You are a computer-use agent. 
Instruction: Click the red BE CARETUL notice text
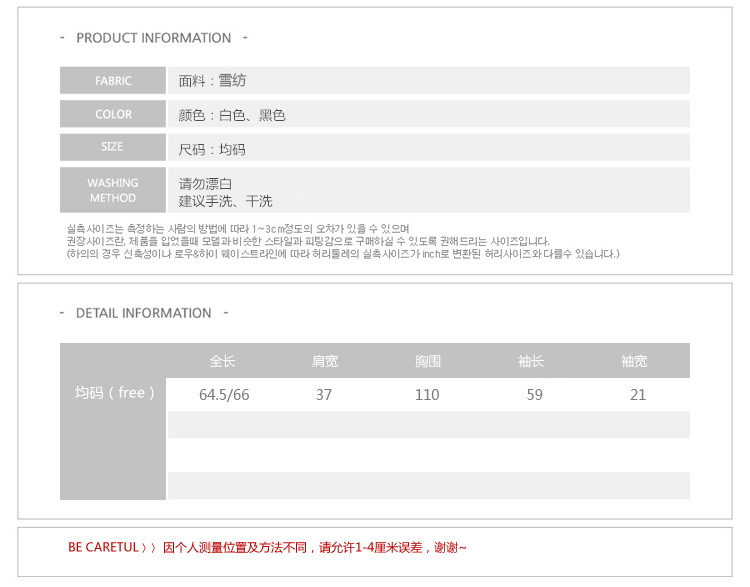[267, 547]
